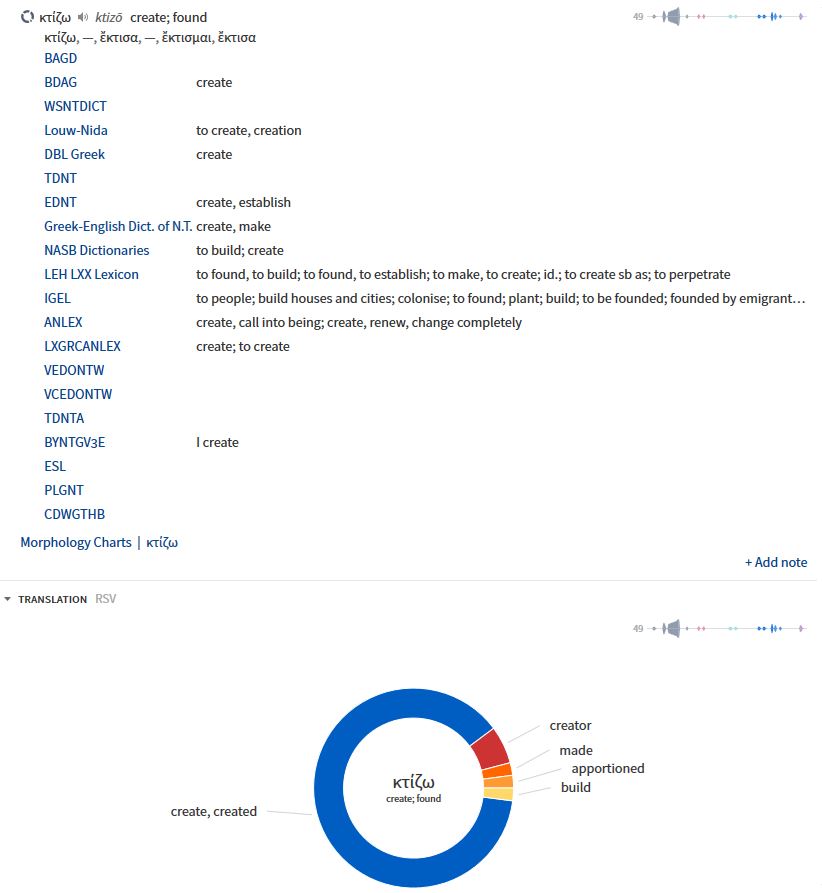Viewport: 822px width, 893px height.
Task: Play the κτίζω pronunciation audio
Action: point(82,17)
